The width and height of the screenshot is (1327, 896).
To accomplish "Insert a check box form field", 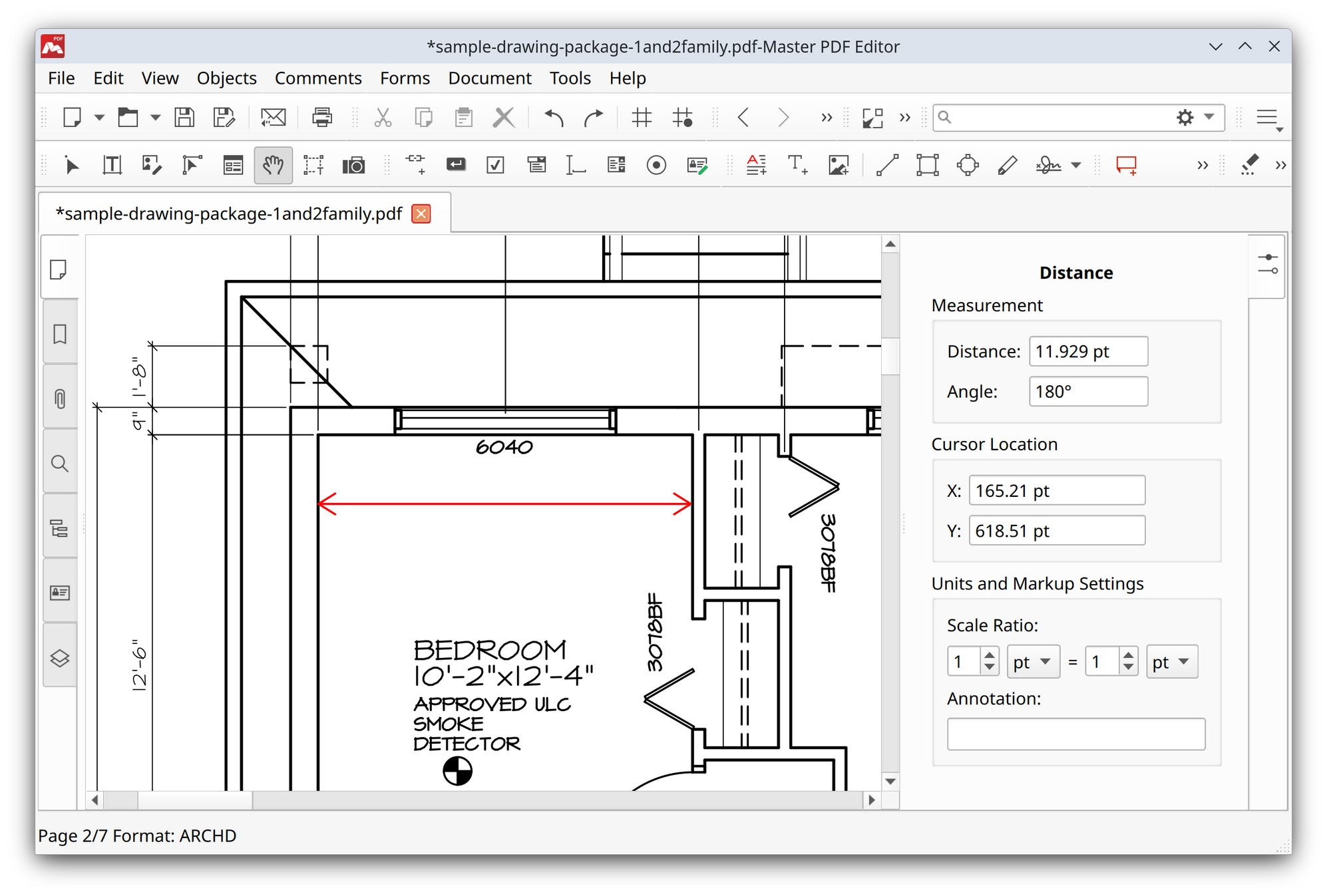I will pyautogui.click(x=496, y=165).
